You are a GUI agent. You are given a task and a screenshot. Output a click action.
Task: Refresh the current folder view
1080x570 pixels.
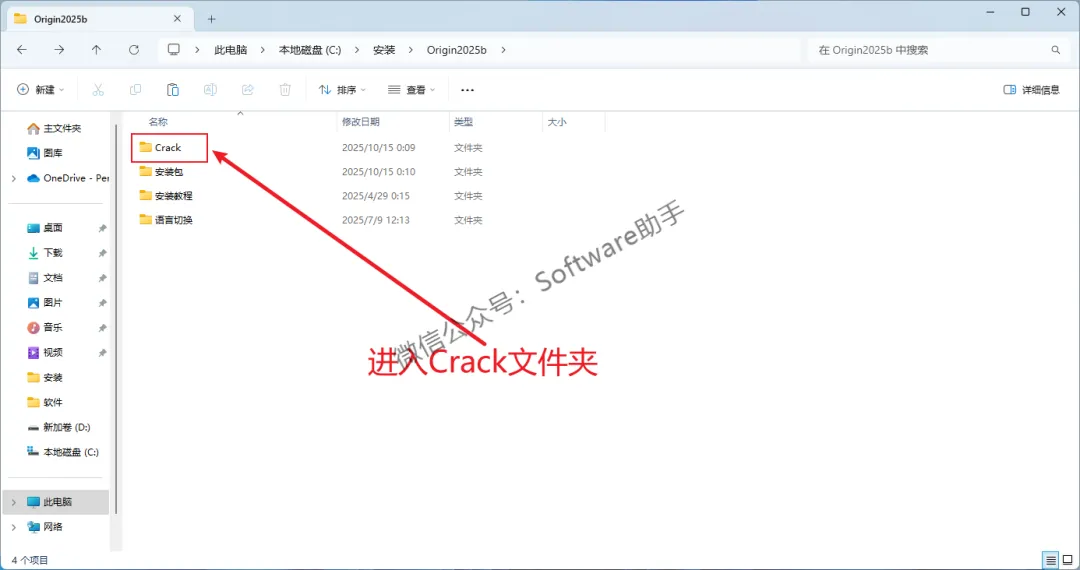coord(134,50)
